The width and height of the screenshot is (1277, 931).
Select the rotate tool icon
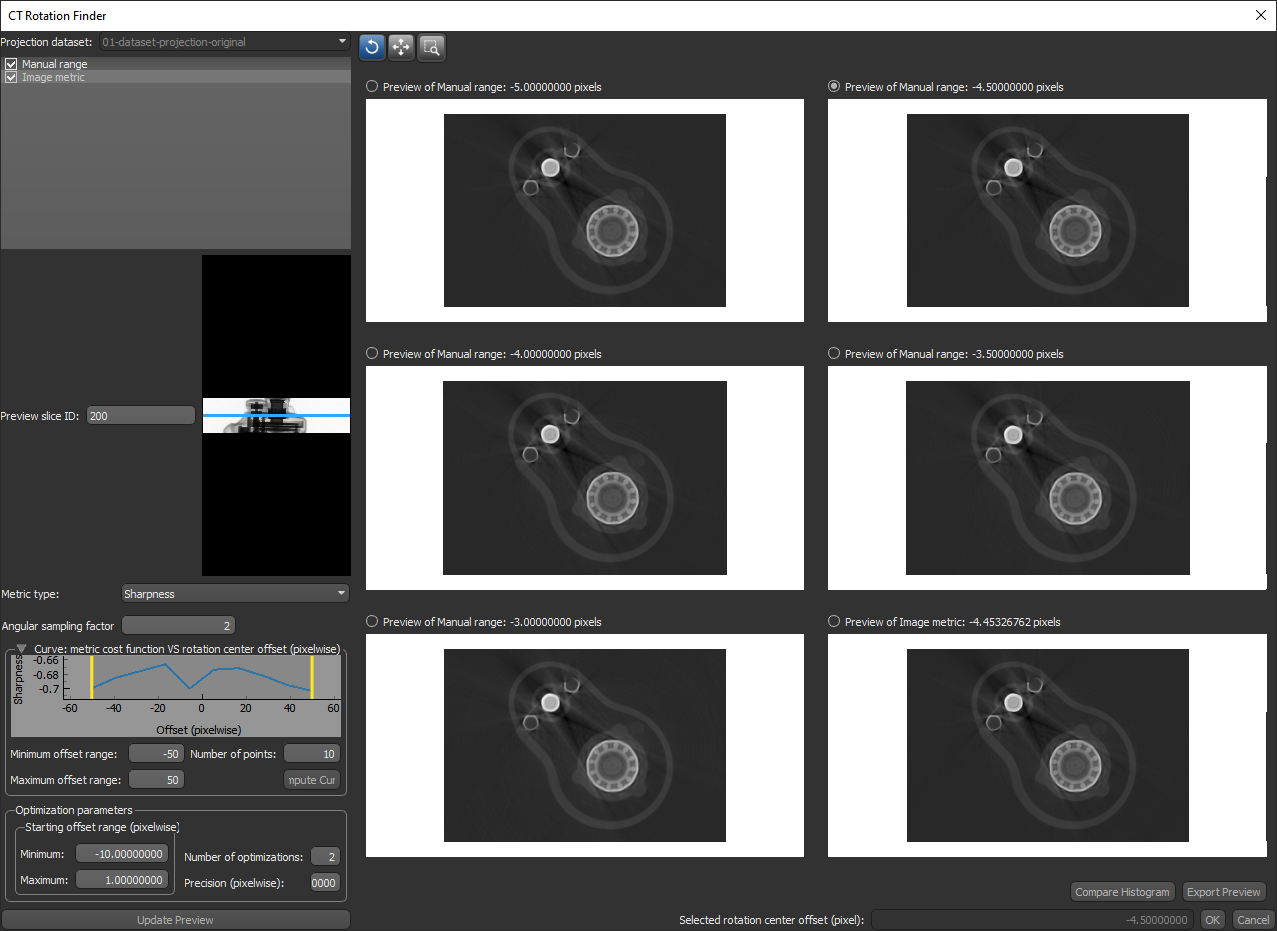(371, 46)
